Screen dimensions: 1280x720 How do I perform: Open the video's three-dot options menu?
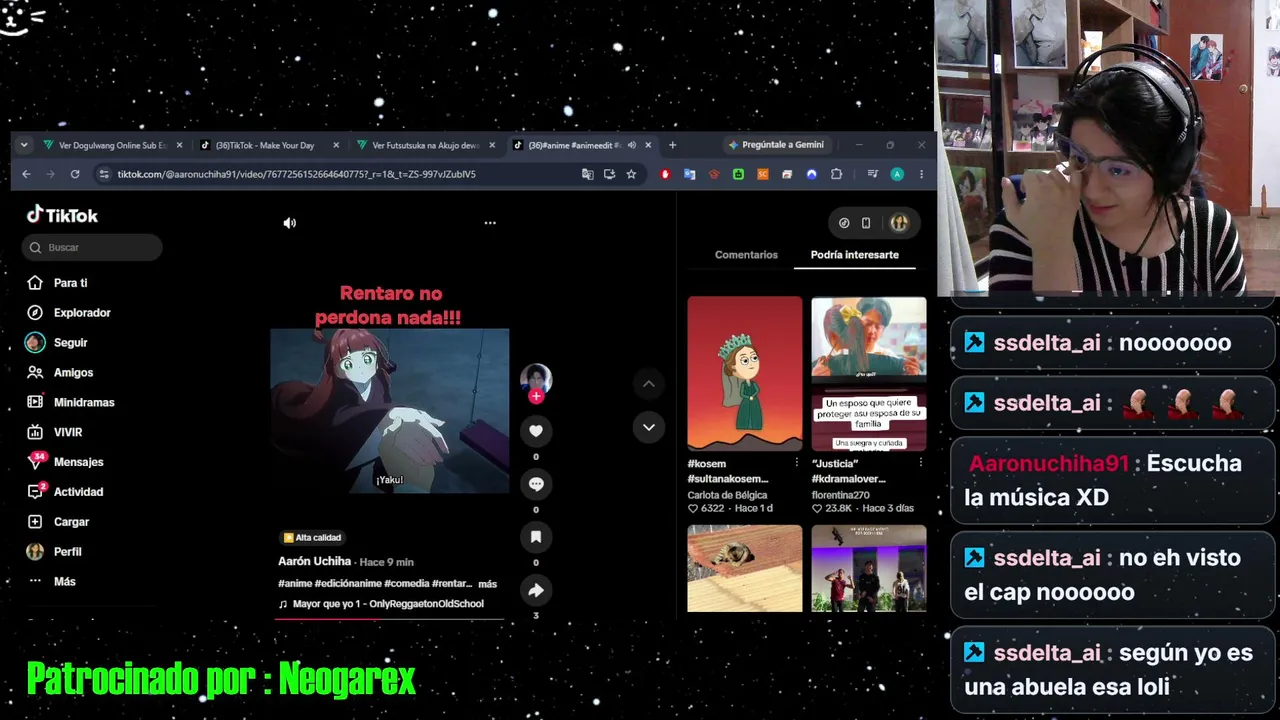pyautogui.click(x=490, y=223)
